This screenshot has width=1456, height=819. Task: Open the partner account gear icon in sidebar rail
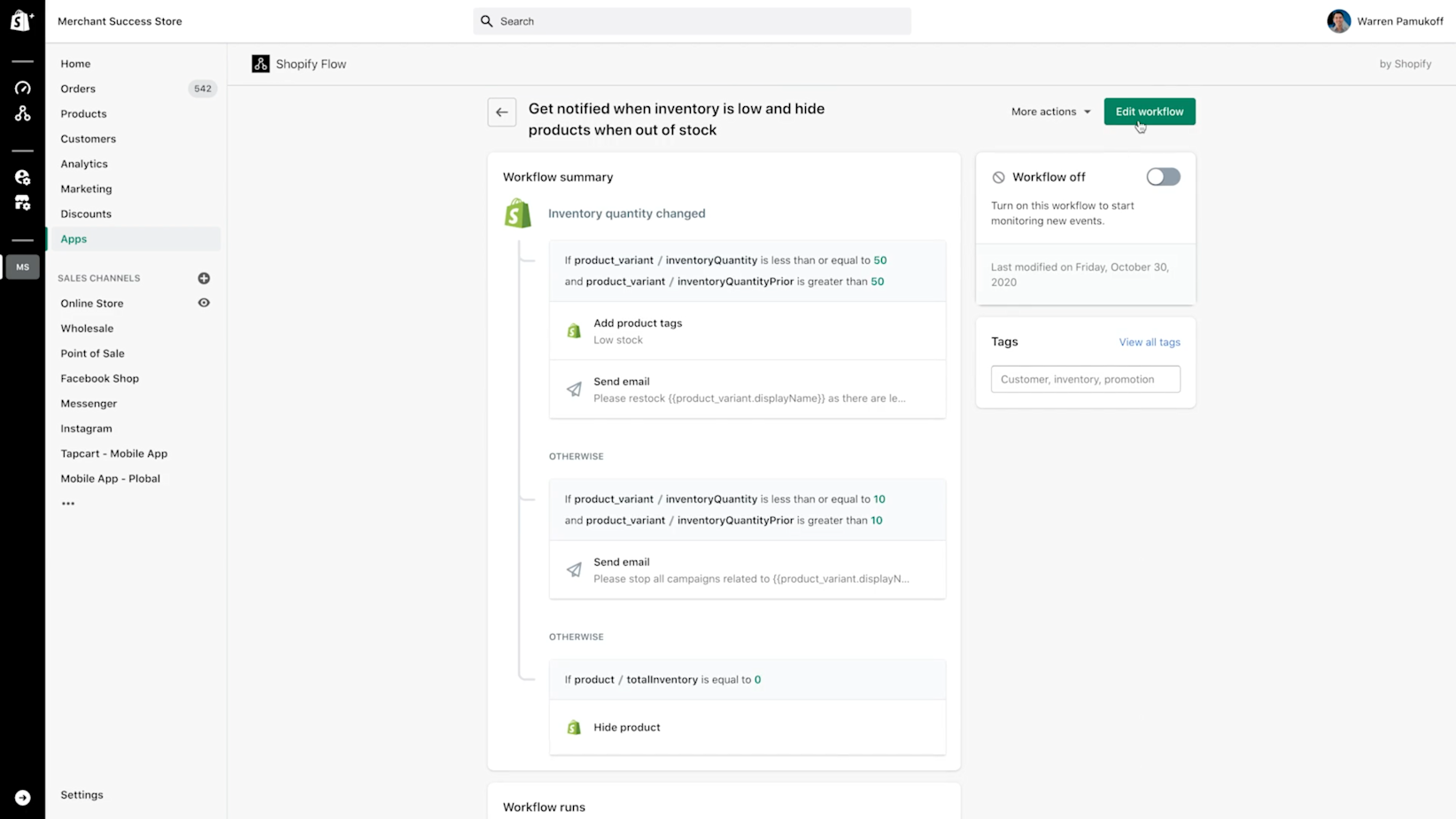tap(23, 177)
